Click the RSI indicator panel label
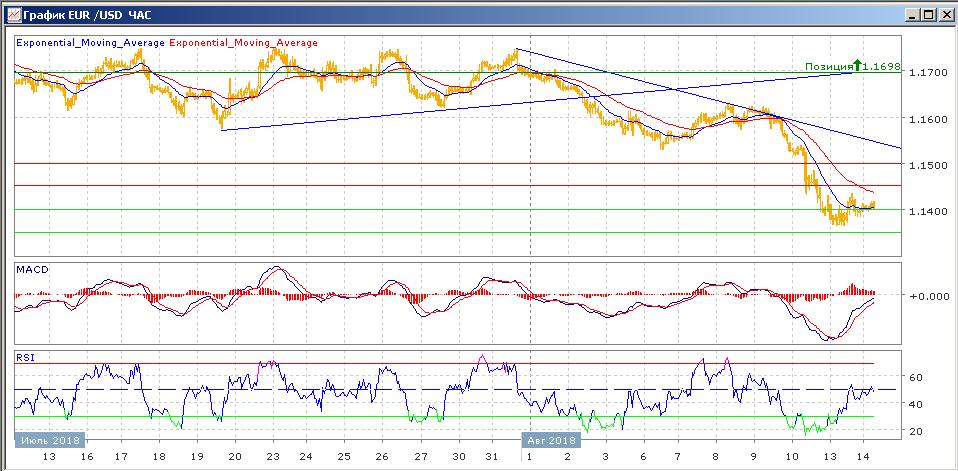 (25, 357)
